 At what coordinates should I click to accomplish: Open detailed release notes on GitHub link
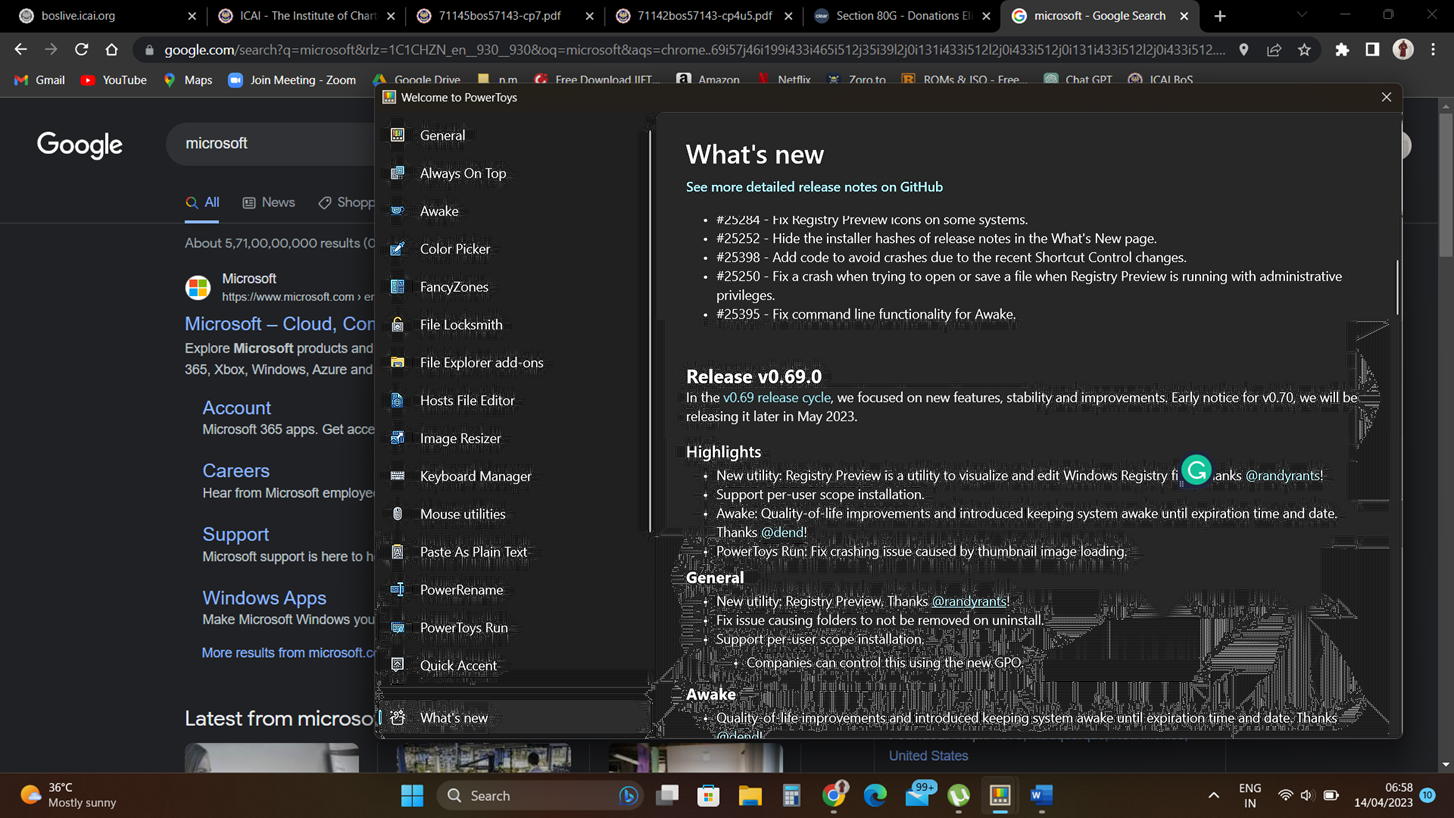tap(814, 187)
